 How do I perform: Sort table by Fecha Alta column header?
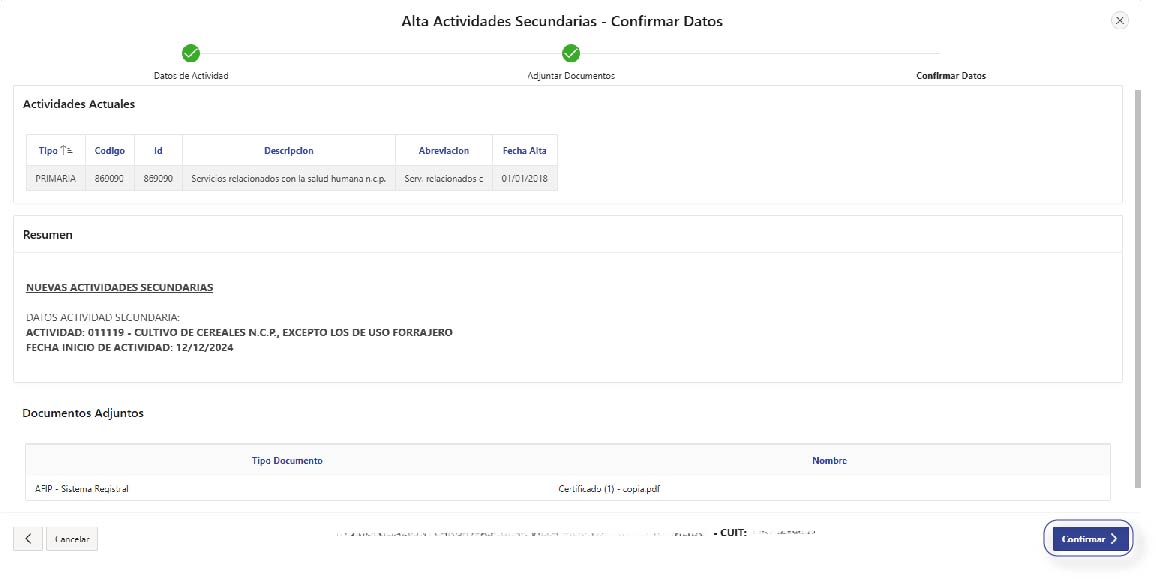point(525,151)
